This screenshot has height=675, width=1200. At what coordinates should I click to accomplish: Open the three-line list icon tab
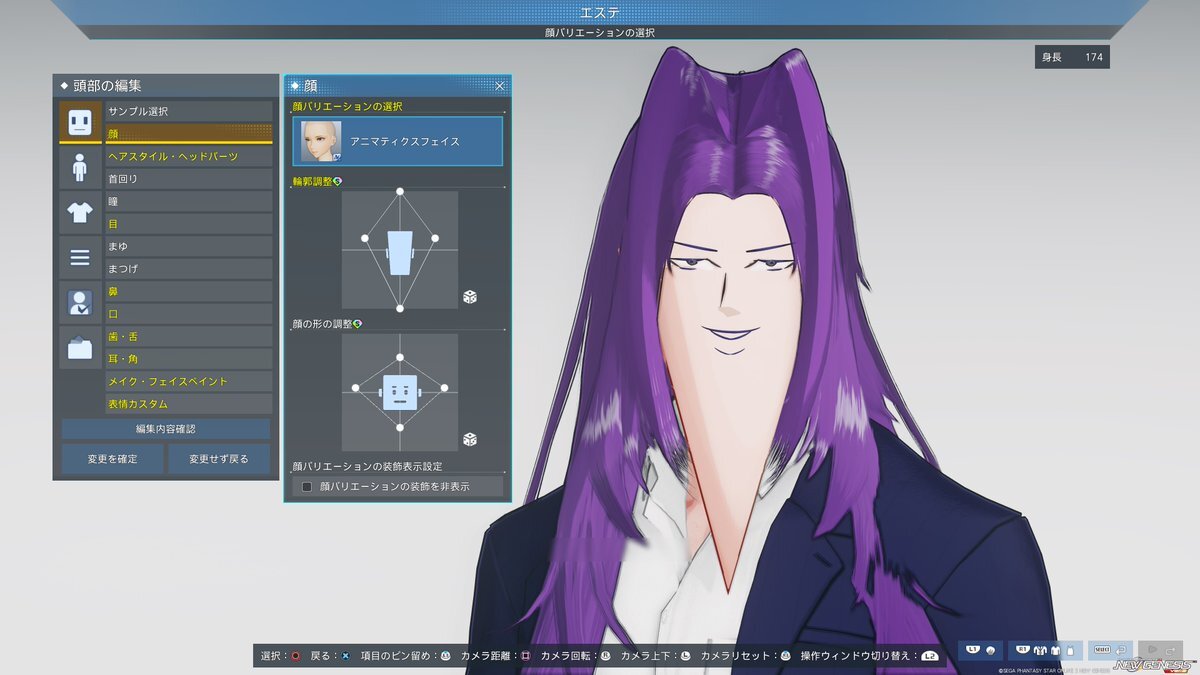80,258
